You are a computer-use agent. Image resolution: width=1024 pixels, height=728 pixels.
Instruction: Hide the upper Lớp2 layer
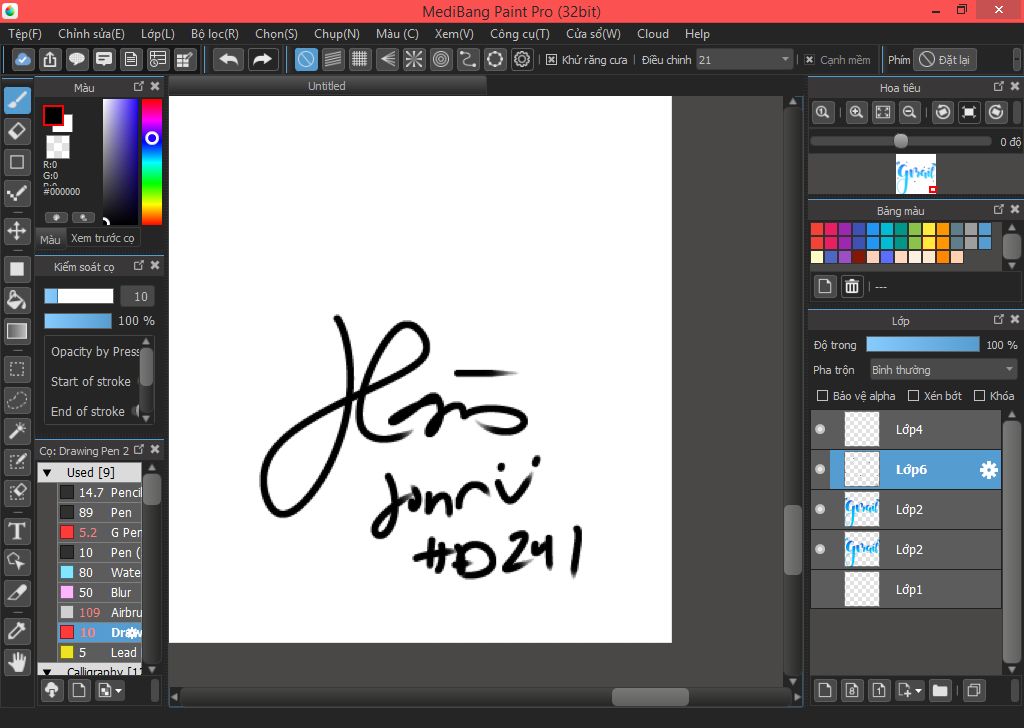tap(820, 509)
